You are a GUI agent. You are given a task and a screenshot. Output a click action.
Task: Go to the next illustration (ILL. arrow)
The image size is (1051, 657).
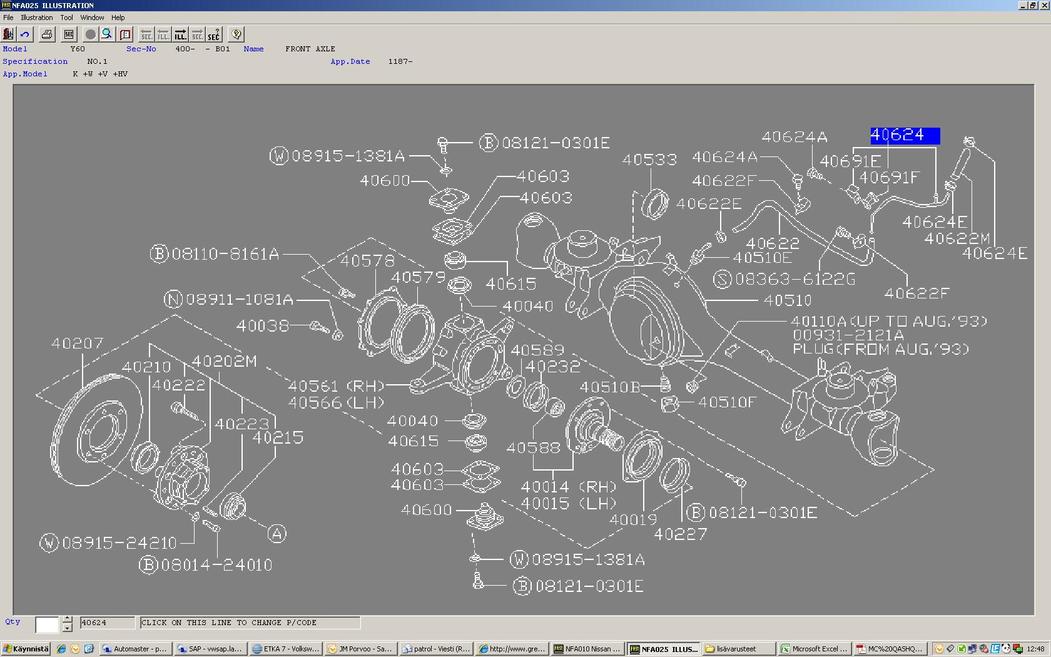coord(180,34)
